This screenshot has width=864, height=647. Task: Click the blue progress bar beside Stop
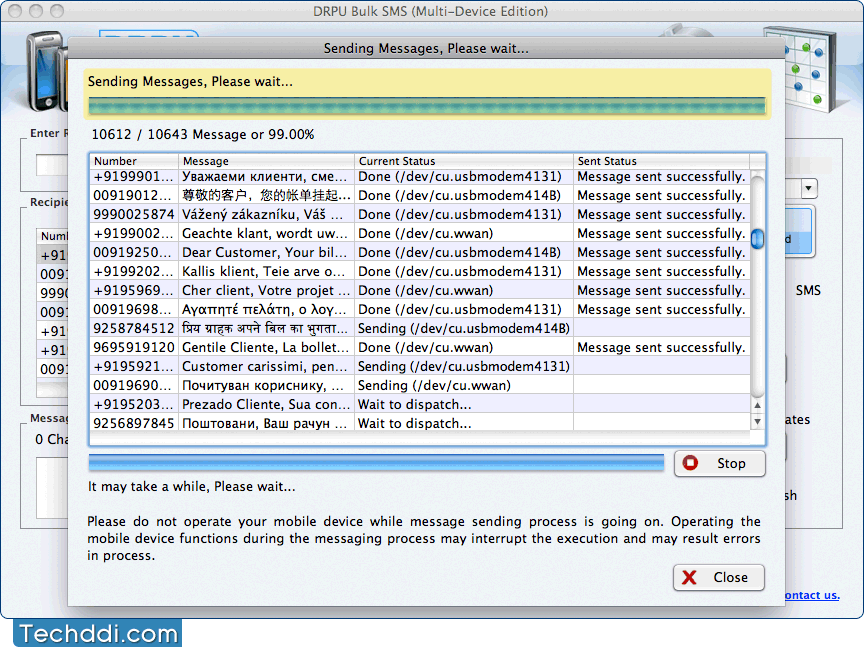pos(376,463)
